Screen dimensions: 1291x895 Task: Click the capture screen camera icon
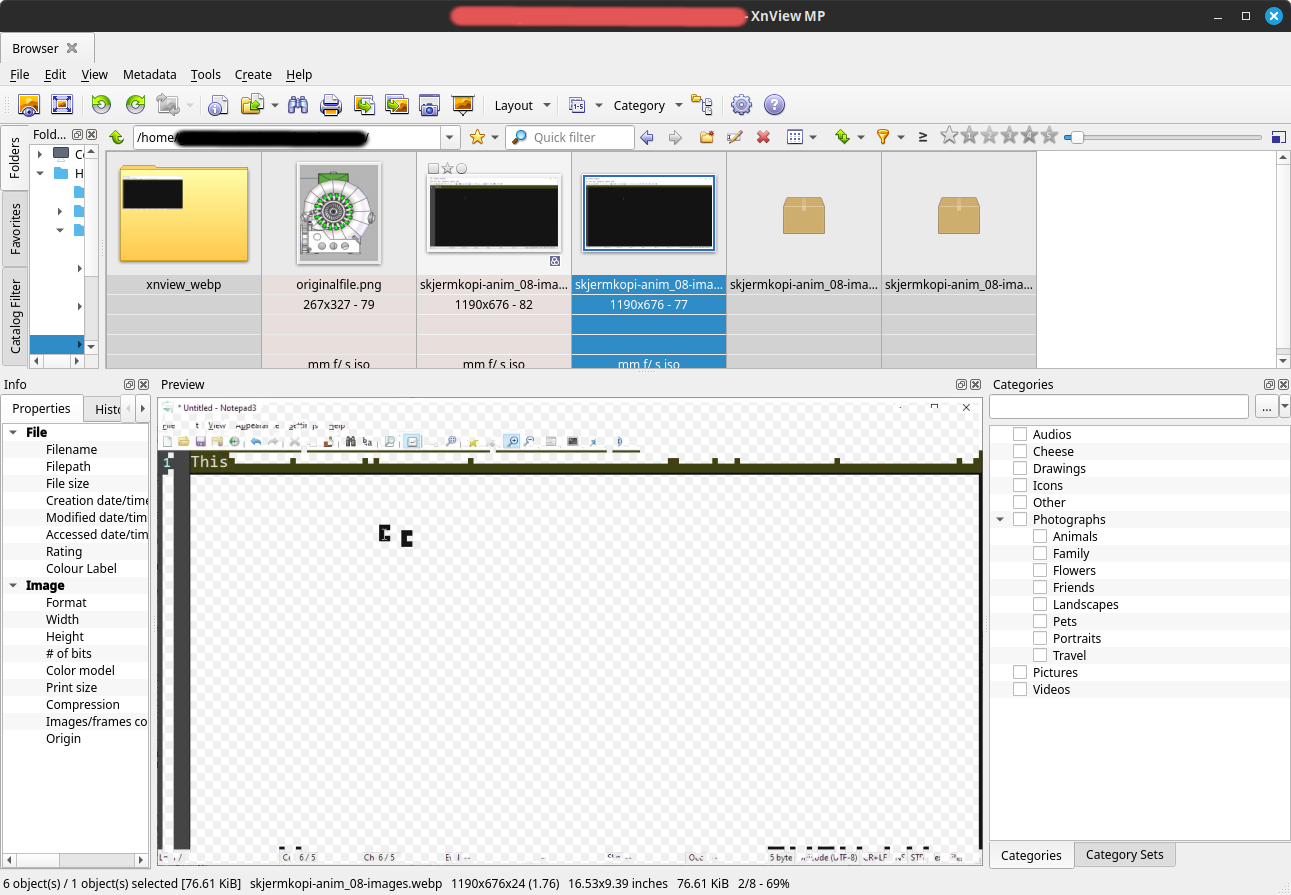[429, 105]
